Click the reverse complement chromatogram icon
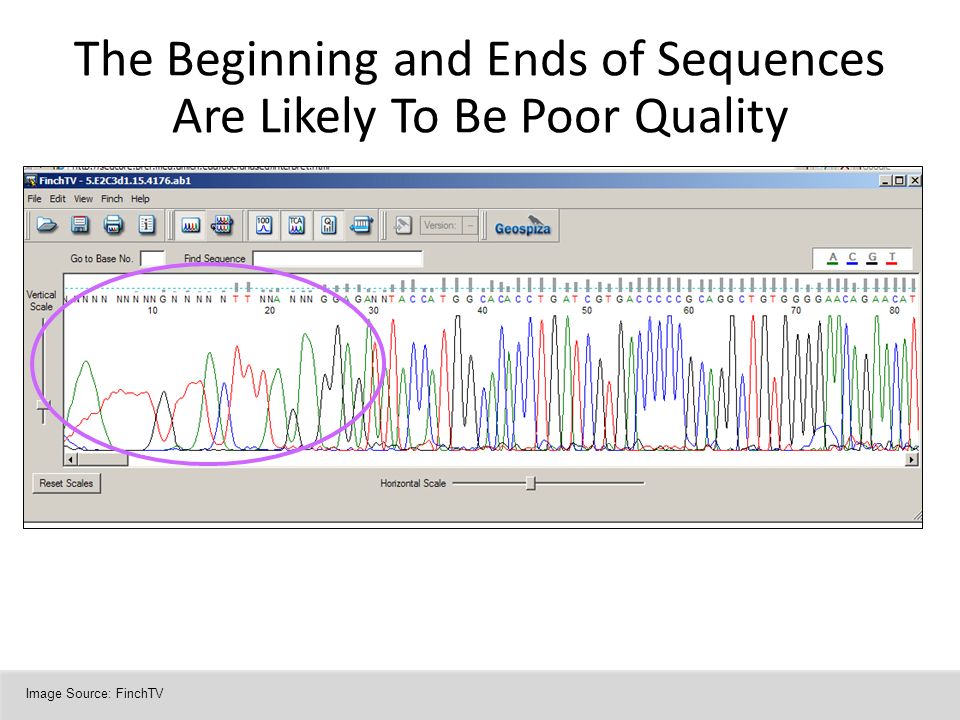The width and height of the screenshot is (960, 720). (x=222, y=225)
